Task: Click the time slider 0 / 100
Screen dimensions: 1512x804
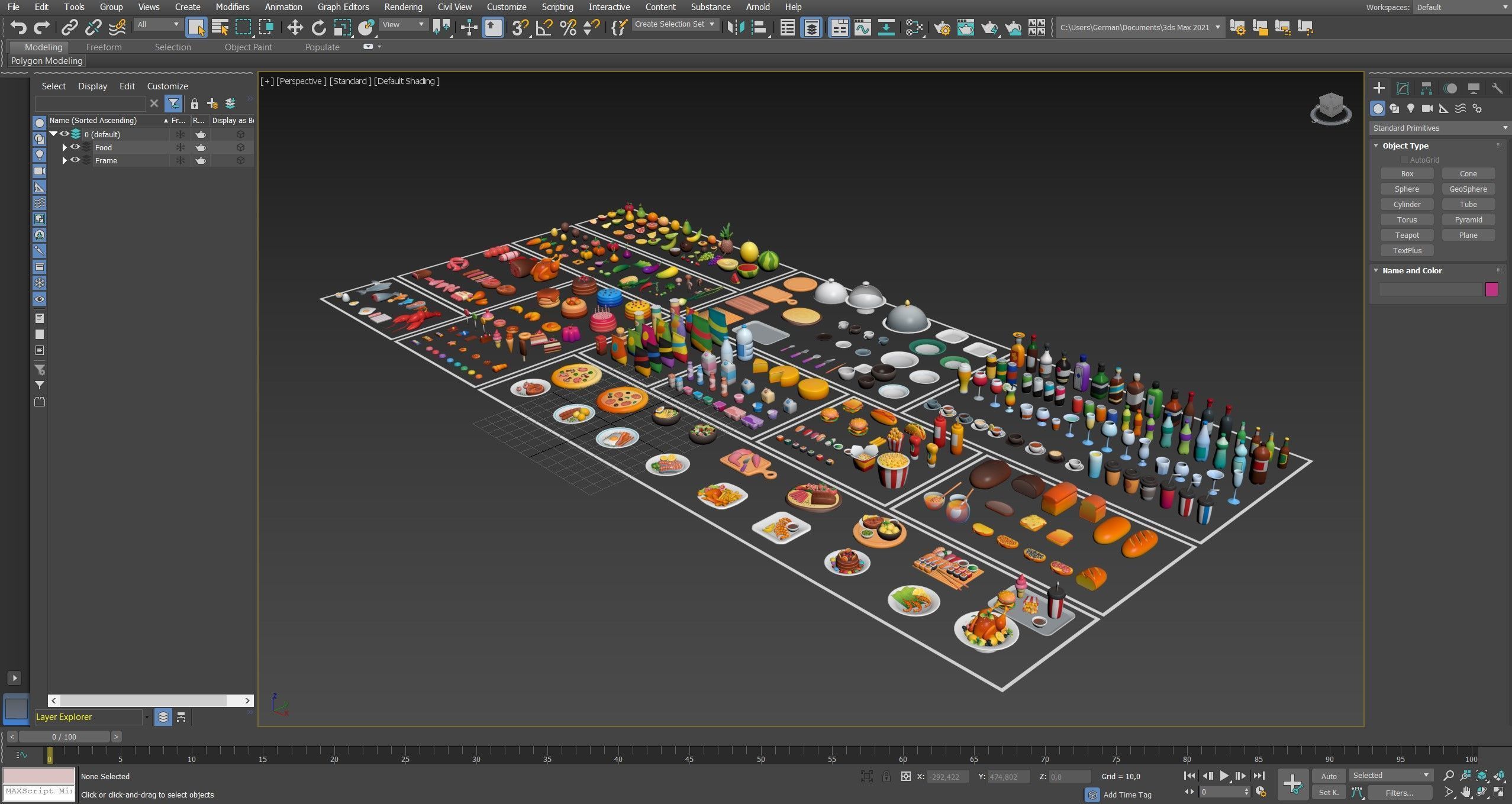Action: pos(64,737)
